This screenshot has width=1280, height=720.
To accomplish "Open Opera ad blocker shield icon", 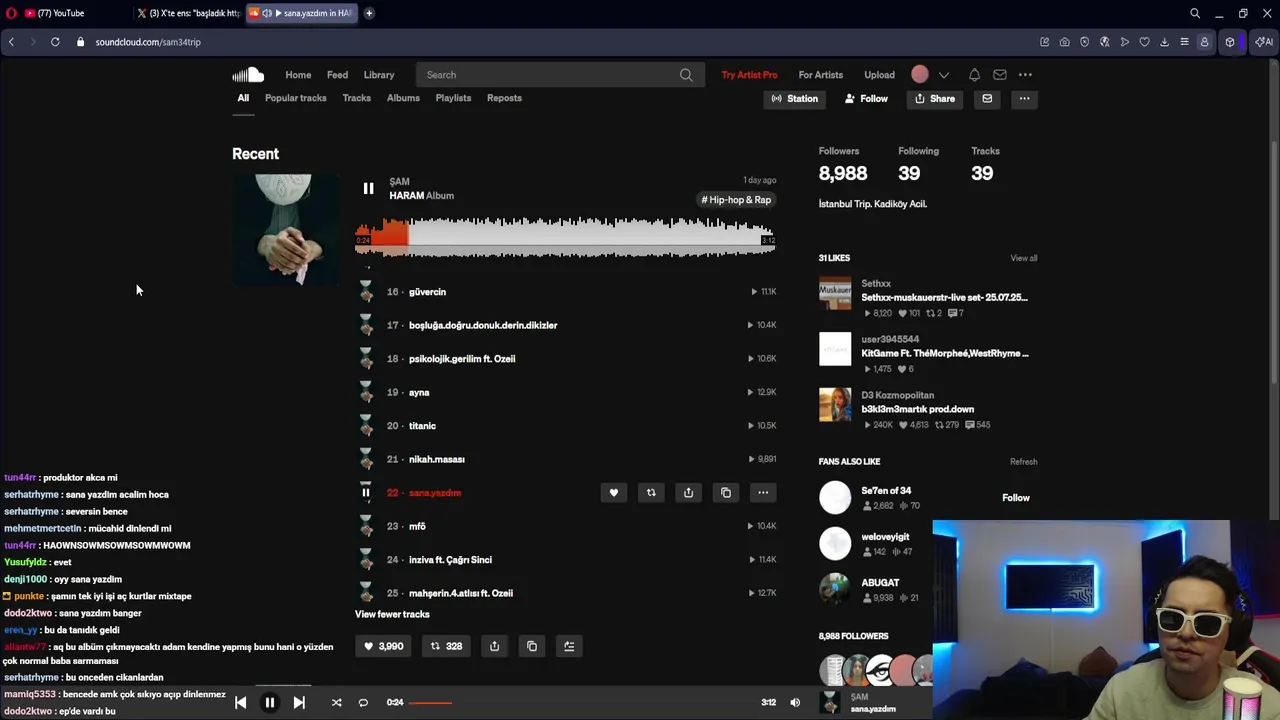I will (x=1084, y=42).
